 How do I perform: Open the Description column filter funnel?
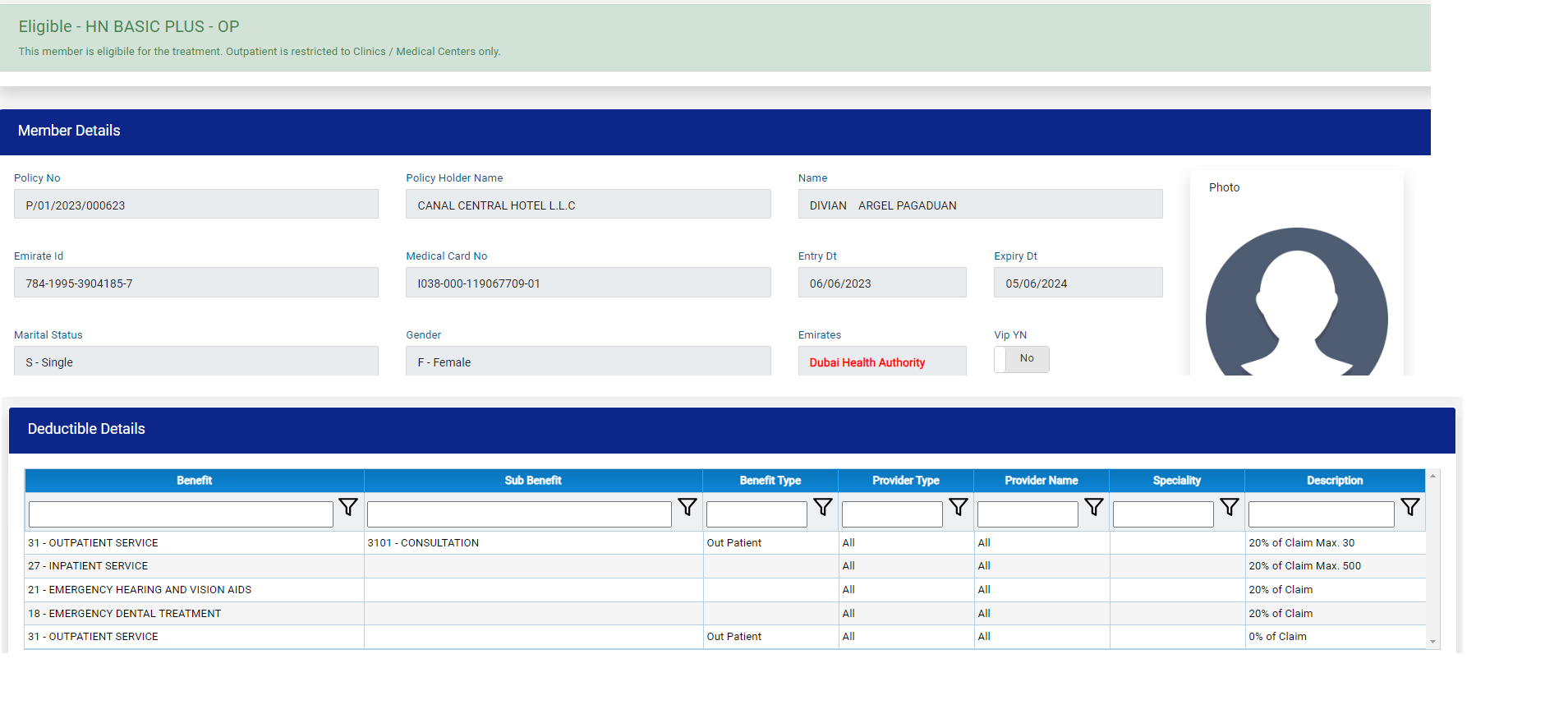click(1410, 508)
